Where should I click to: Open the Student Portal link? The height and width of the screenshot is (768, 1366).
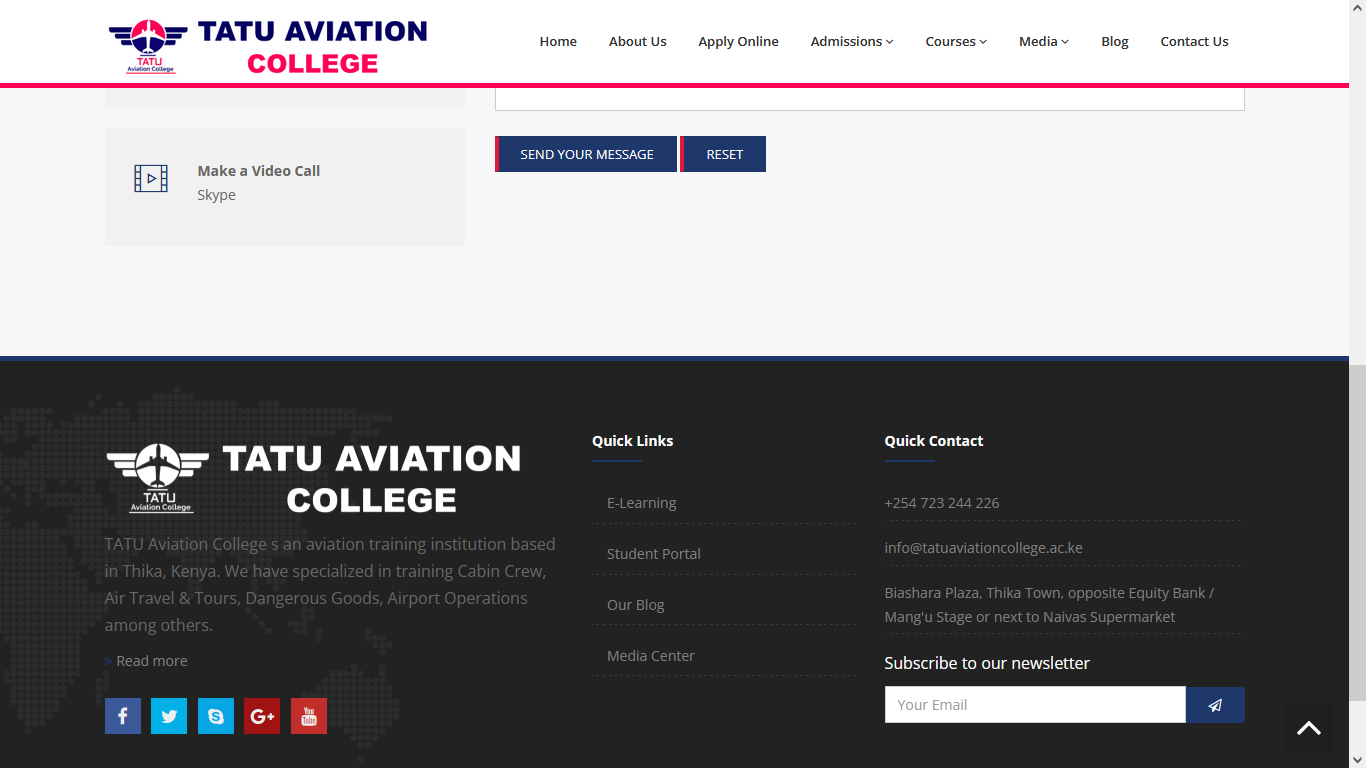coord(653,554)
